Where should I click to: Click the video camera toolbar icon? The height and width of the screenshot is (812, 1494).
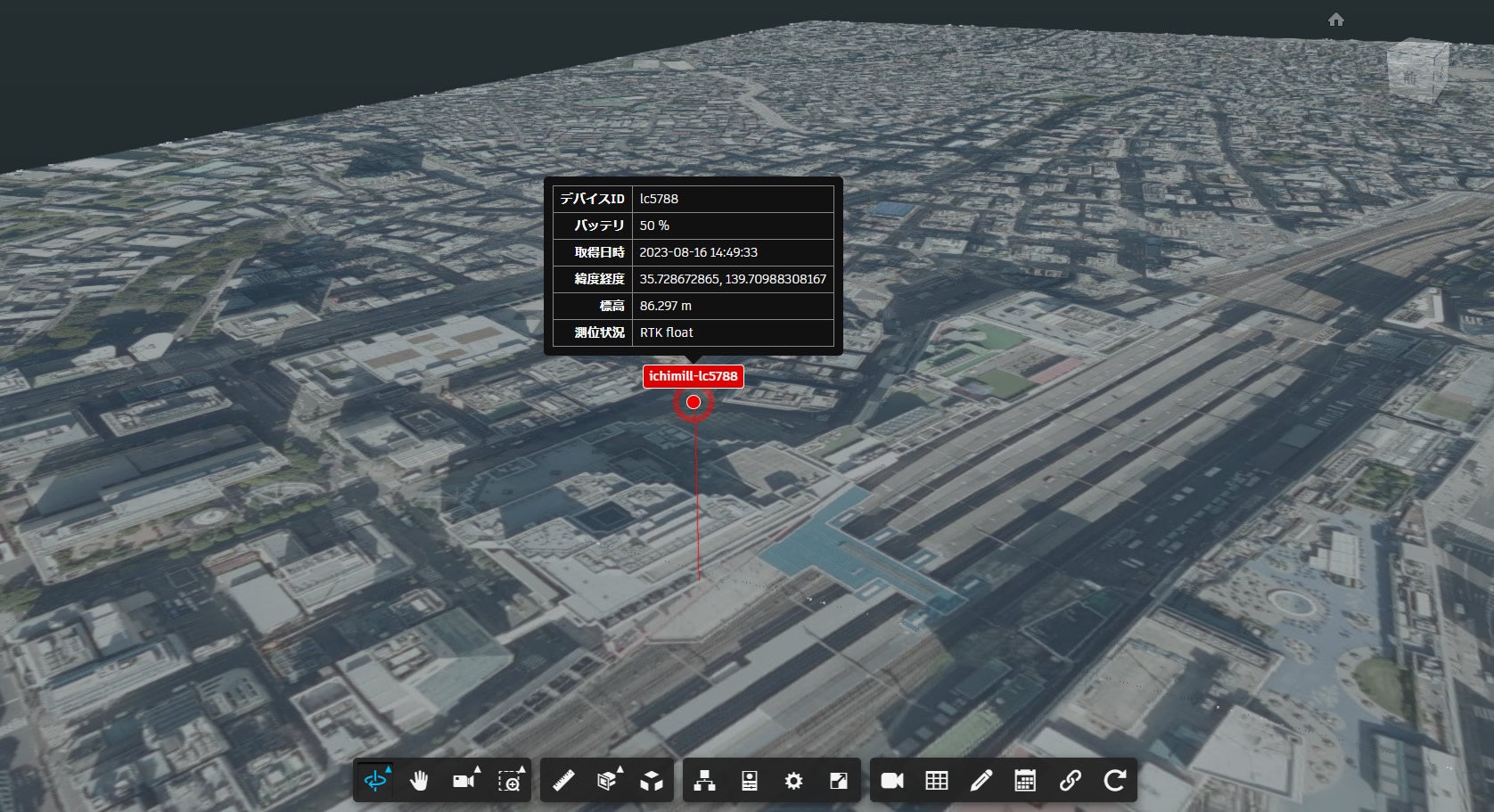tap(892, 781)
